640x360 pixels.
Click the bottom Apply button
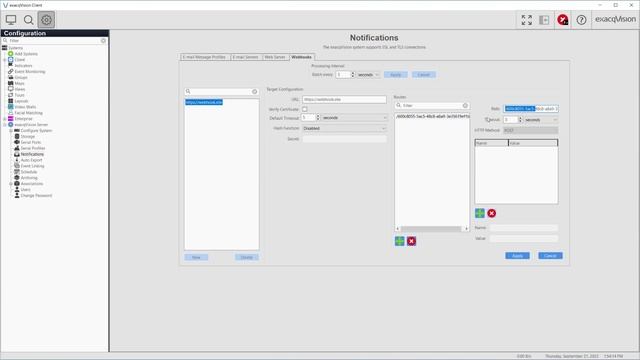(x=517, y=256)
